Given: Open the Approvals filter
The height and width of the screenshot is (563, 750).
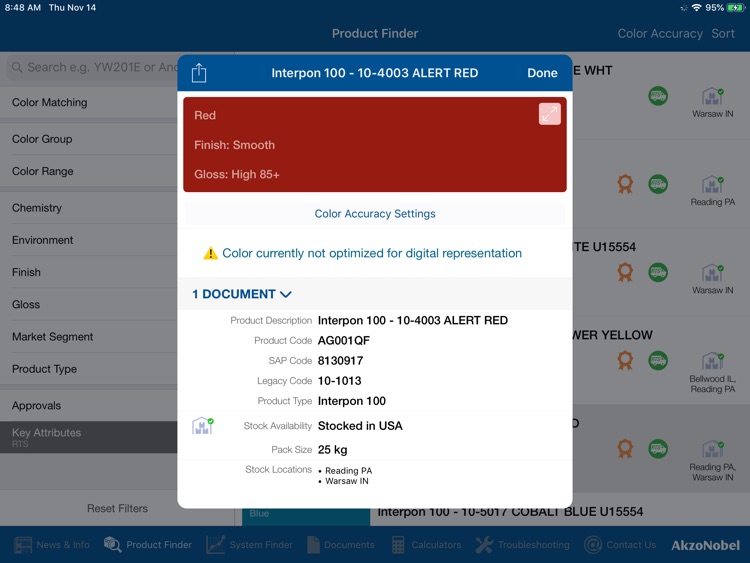Looking at the screenshot, I should coord(88,406).
